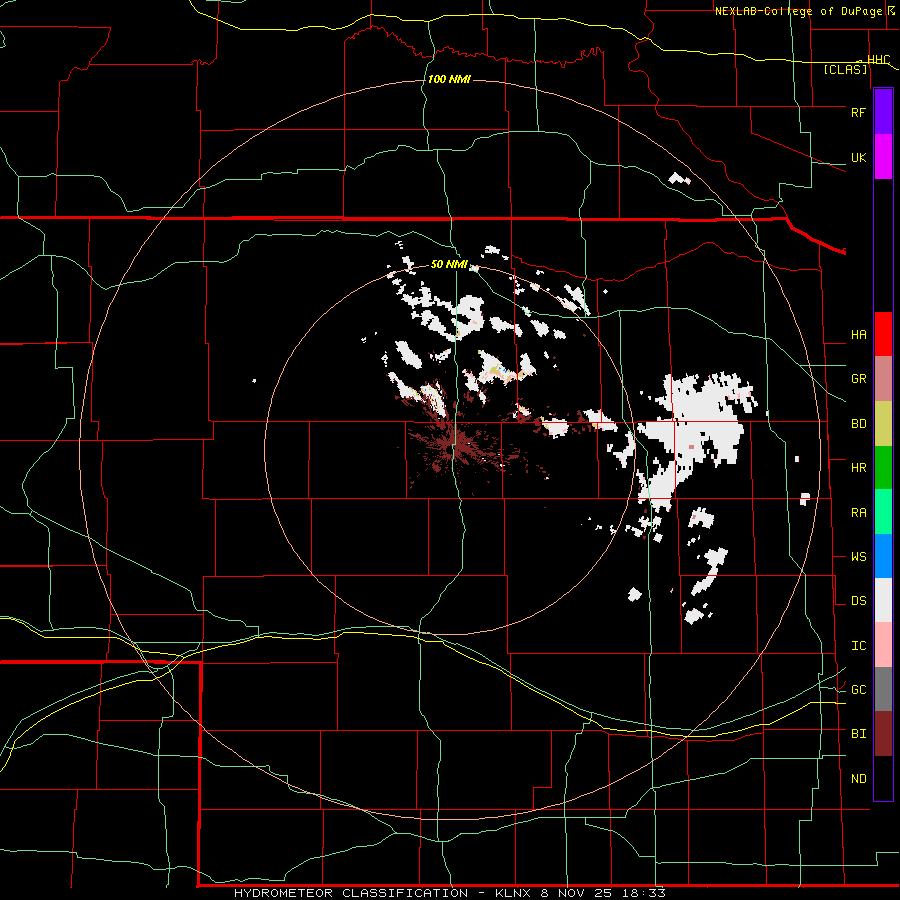The height and width of the screenshot is (900, 900).
Task: Click the HHC product code label
Action: (878, 60)
